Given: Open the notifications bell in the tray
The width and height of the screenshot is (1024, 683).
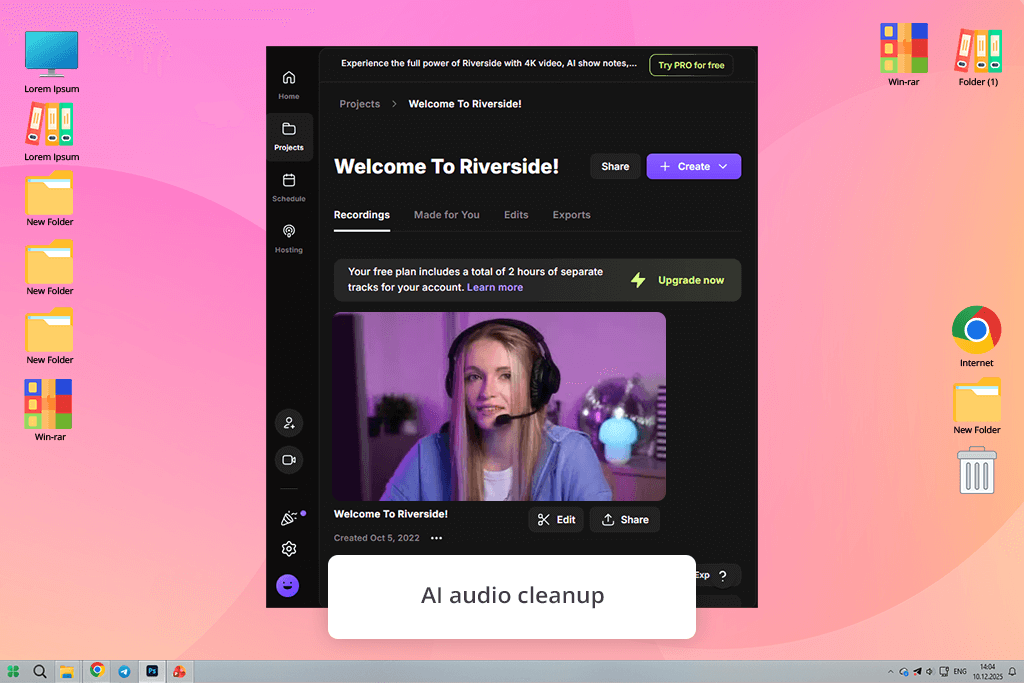Looking at the screenshot, I should (1012, 671).
